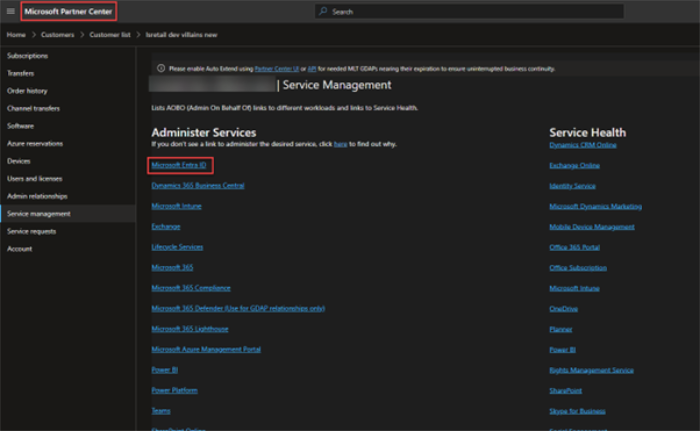Open Microsoft Intune under Administer Services
Screen dimensions: 700x431
[175, 206]
